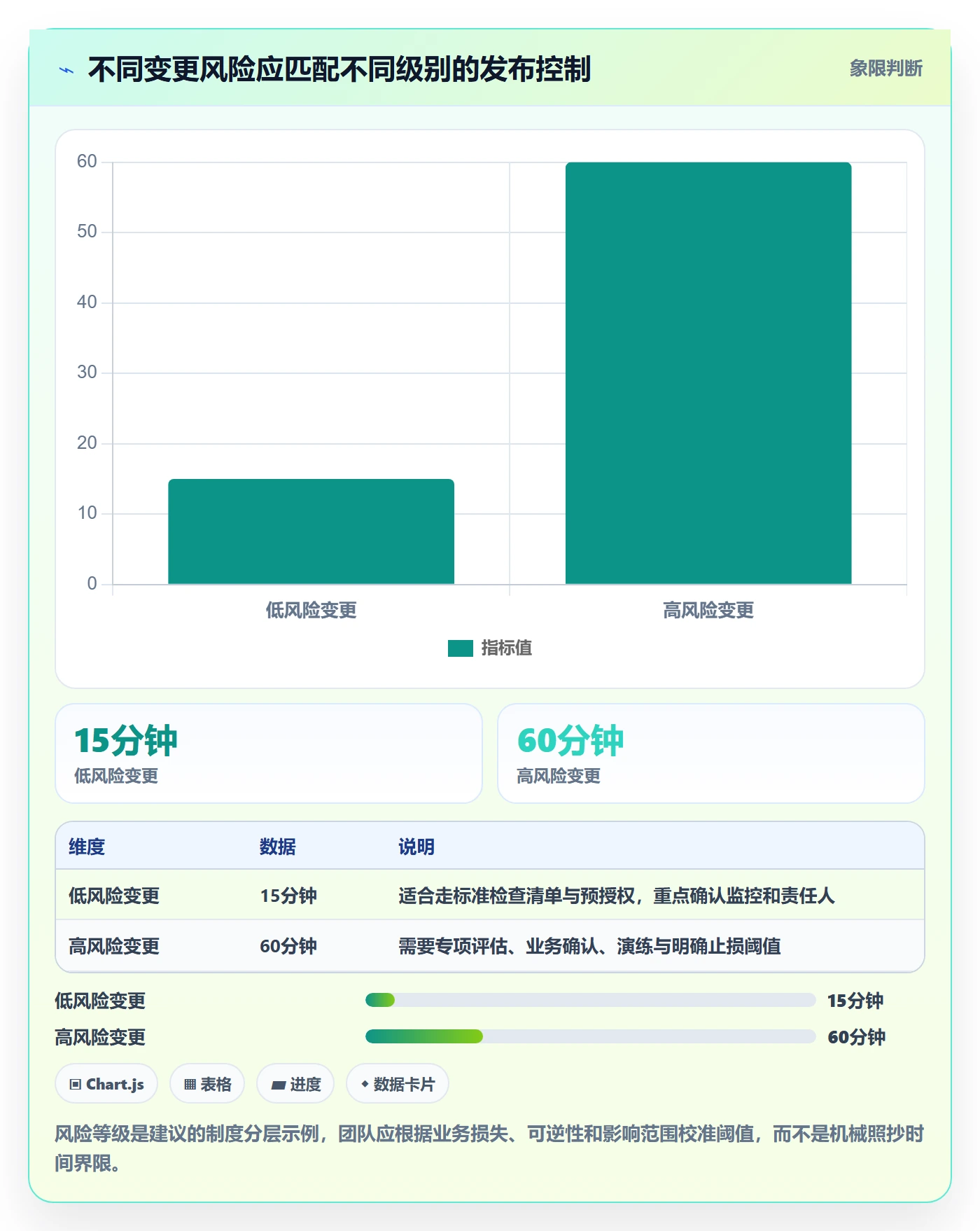Click the 60分钟 table cell

coord(288,946)
